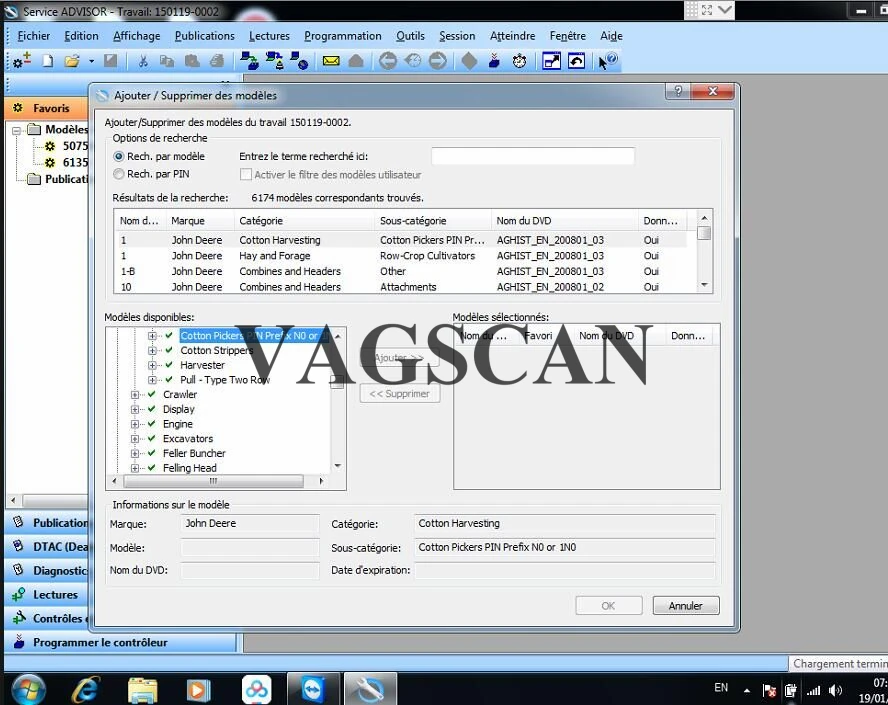
Task: Click the '<< Supprimer' button
Action: (x=400, y=394)
